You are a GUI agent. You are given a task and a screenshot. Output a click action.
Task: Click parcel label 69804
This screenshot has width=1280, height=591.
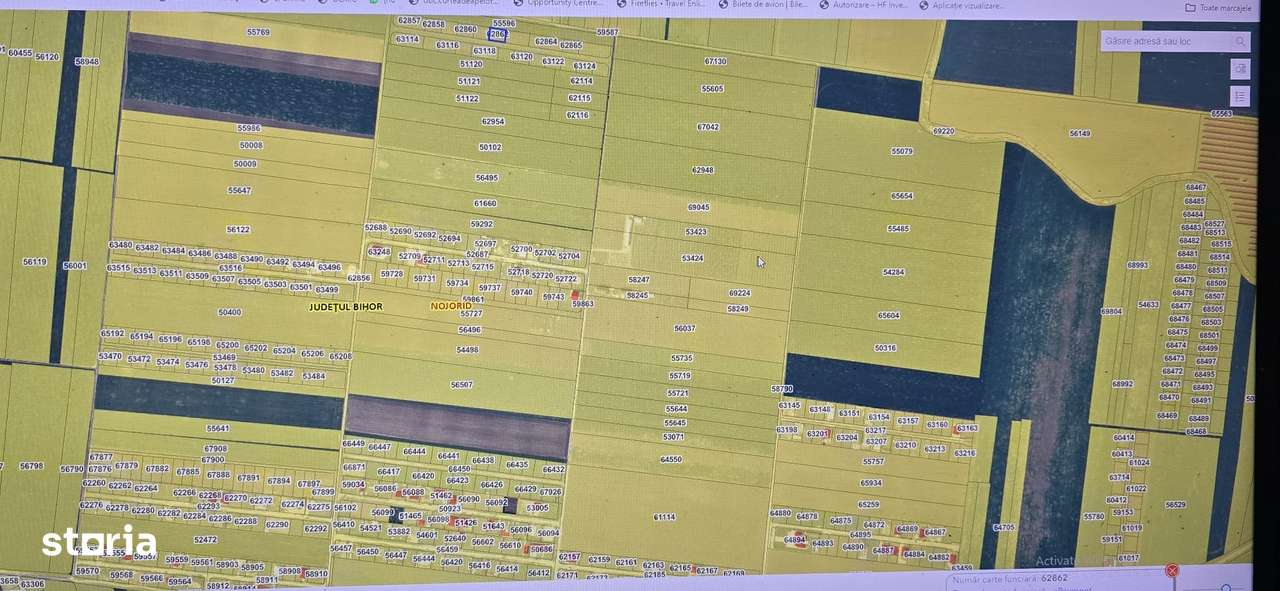tap(1111, 311)
